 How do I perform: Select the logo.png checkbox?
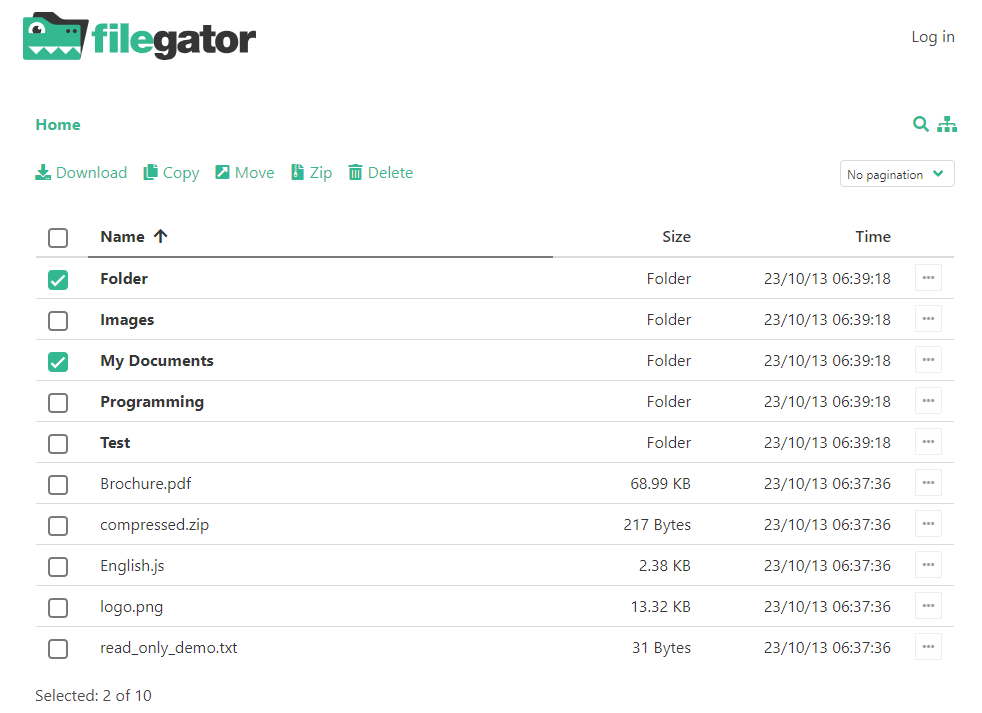click(x=58, y=608)
